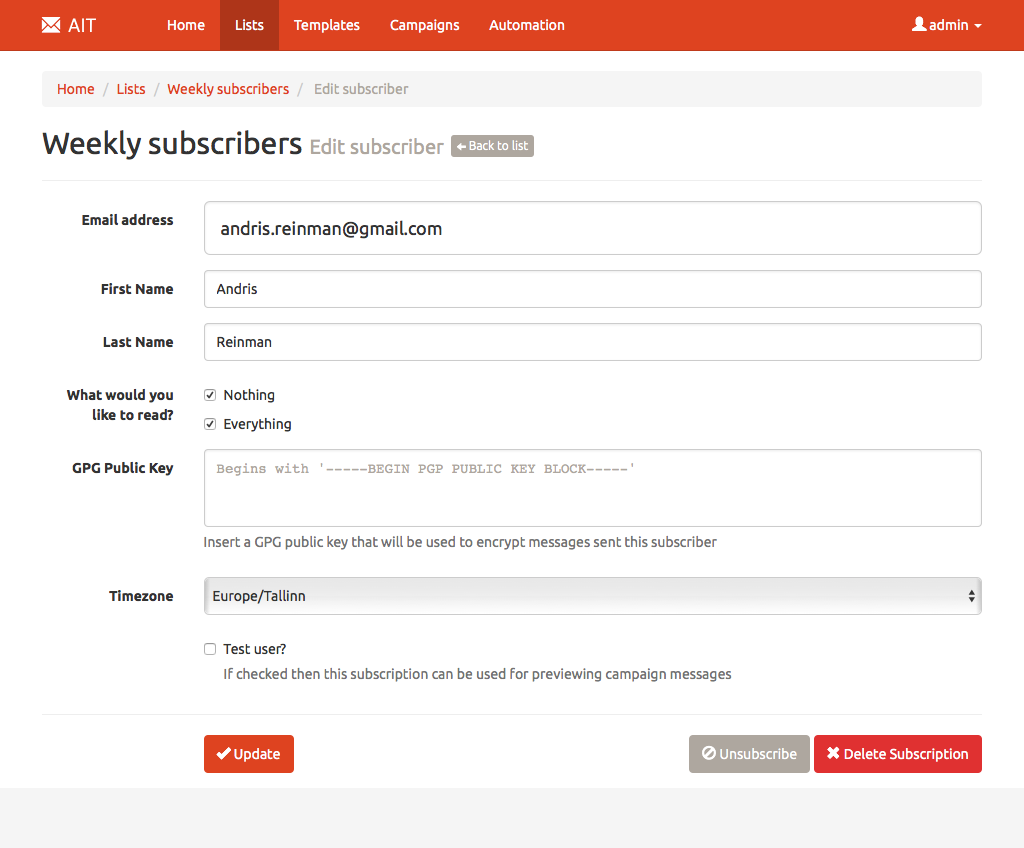Click the admin user icon
Viewport: 1024px width, 848px height.
click(x=919, y=24)
